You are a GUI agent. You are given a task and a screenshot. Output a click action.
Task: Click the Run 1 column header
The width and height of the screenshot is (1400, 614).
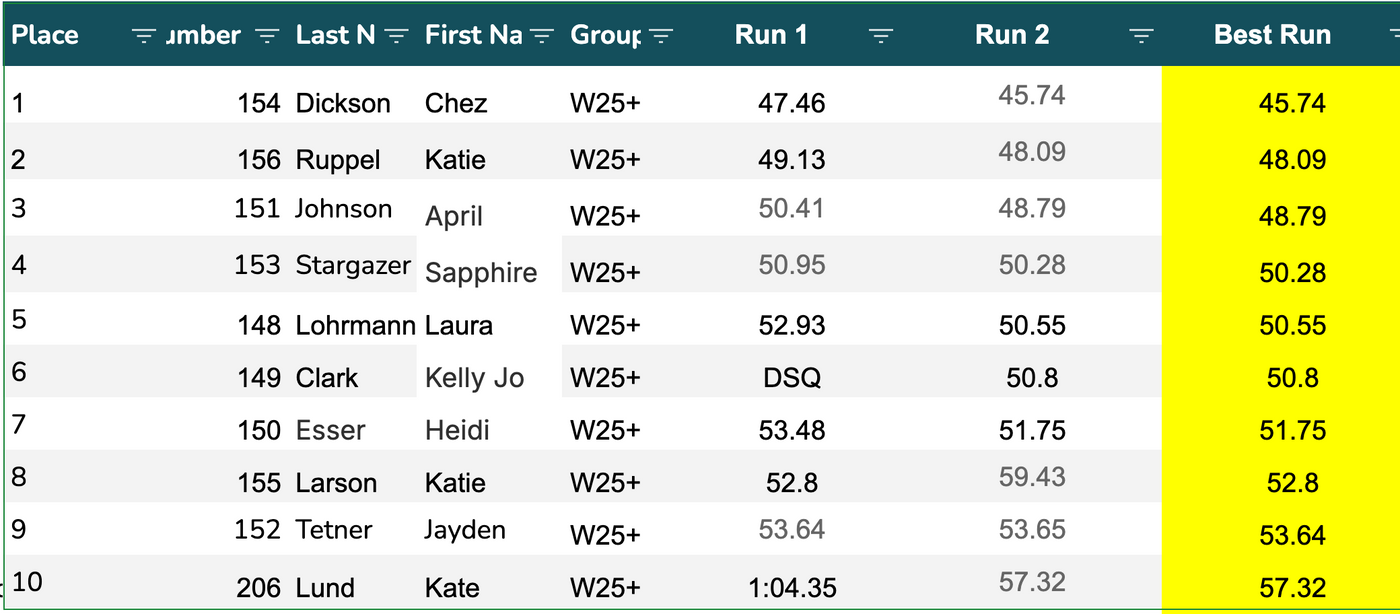(x=771, y=35)
